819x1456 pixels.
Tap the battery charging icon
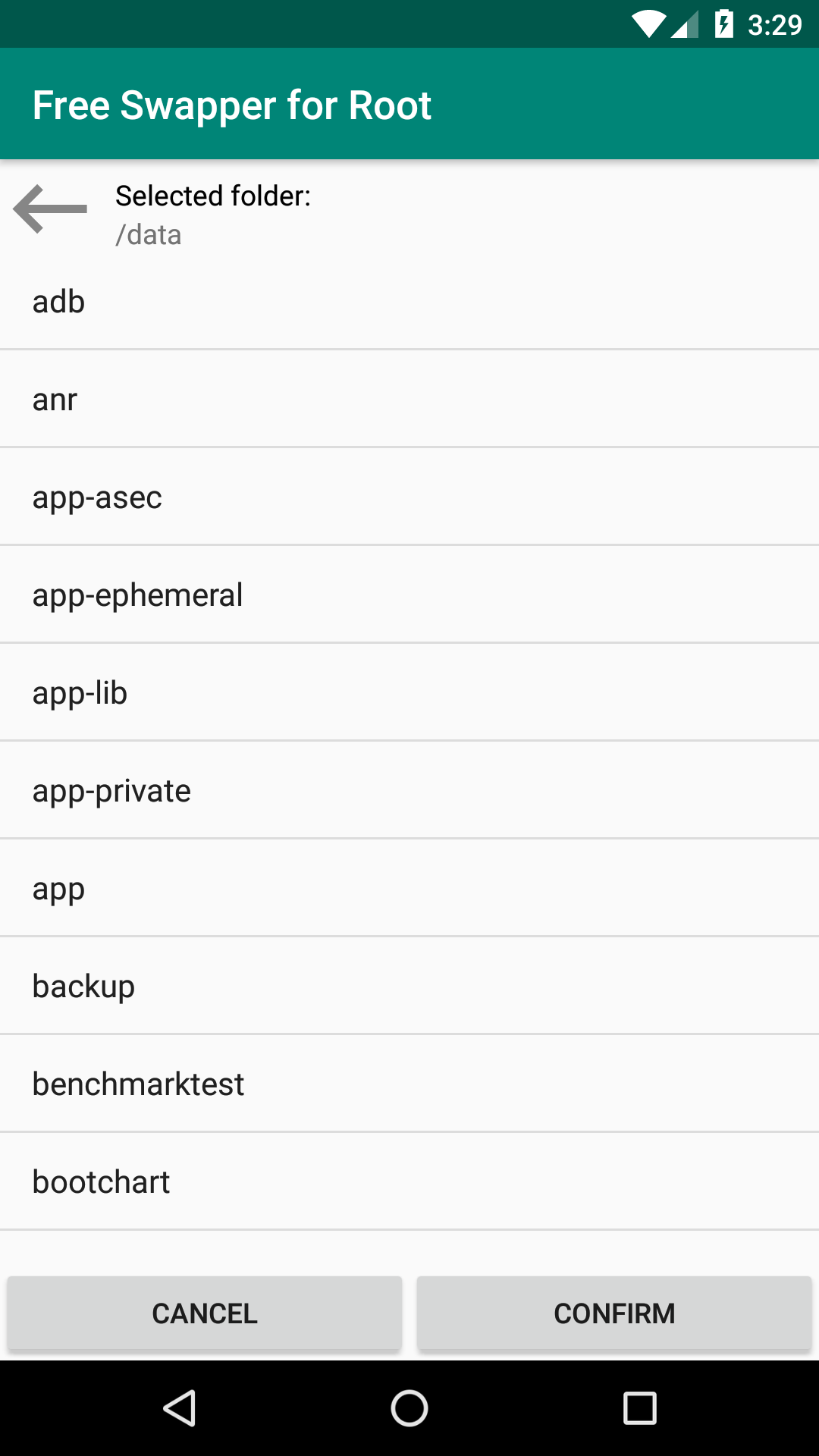pyautogui.click(x=724, y=24)
